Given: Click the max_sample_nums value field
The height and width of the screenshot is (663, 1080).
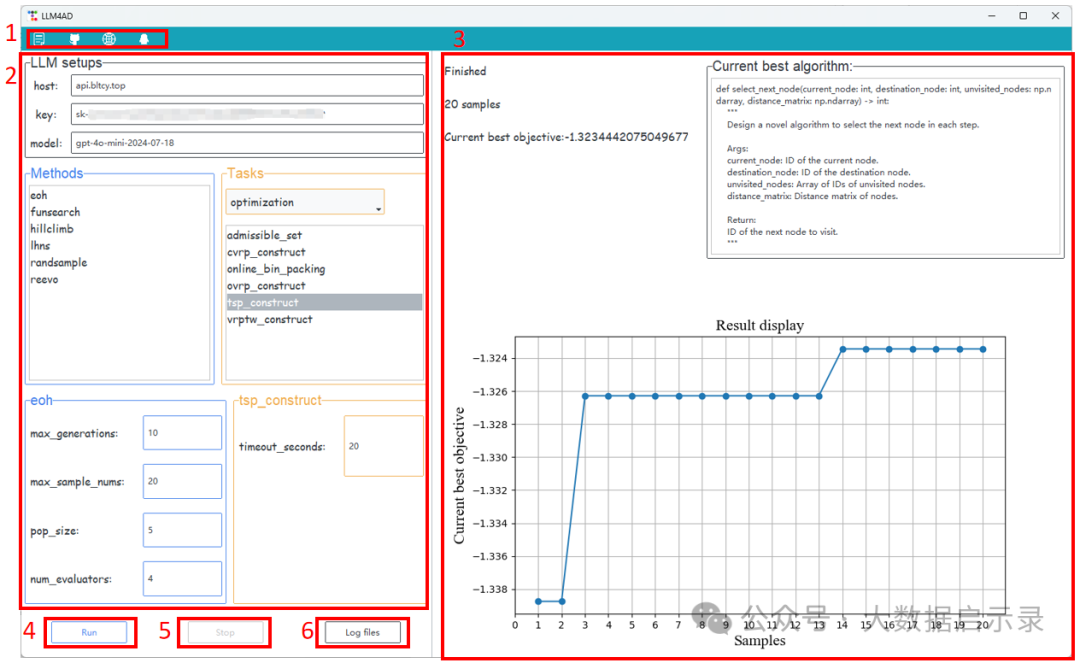Looking at the screenshot, I should point(183,481).
